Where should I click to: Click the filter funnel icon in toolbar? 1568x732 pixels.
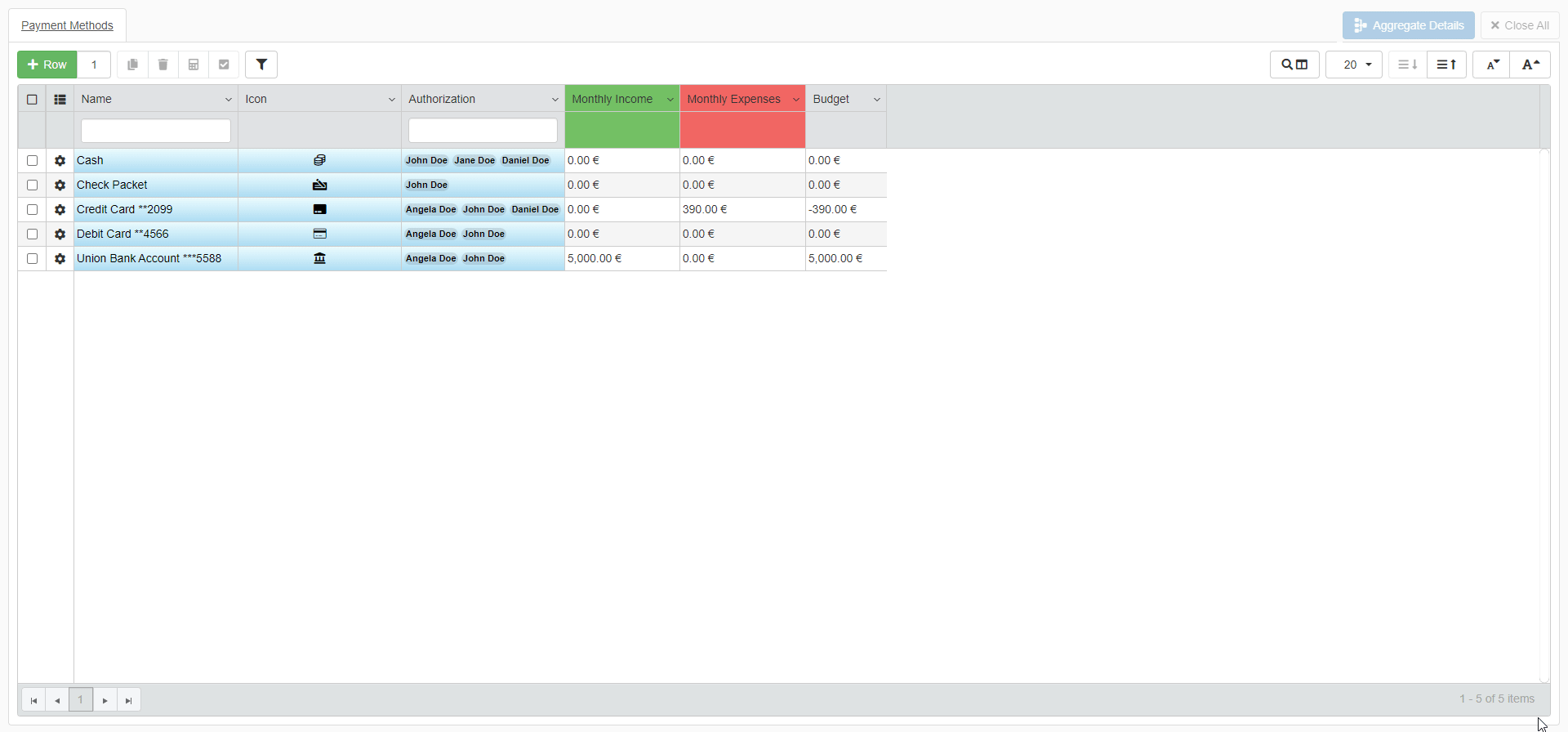261,65
